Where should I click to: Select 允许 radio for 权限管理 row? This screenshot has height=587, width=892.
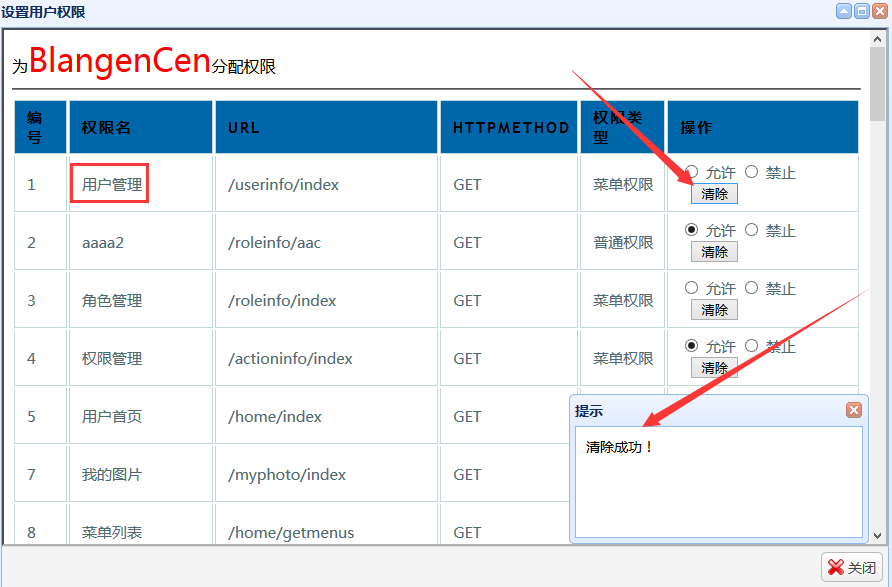pyautogui.click(x=691, y=346)
